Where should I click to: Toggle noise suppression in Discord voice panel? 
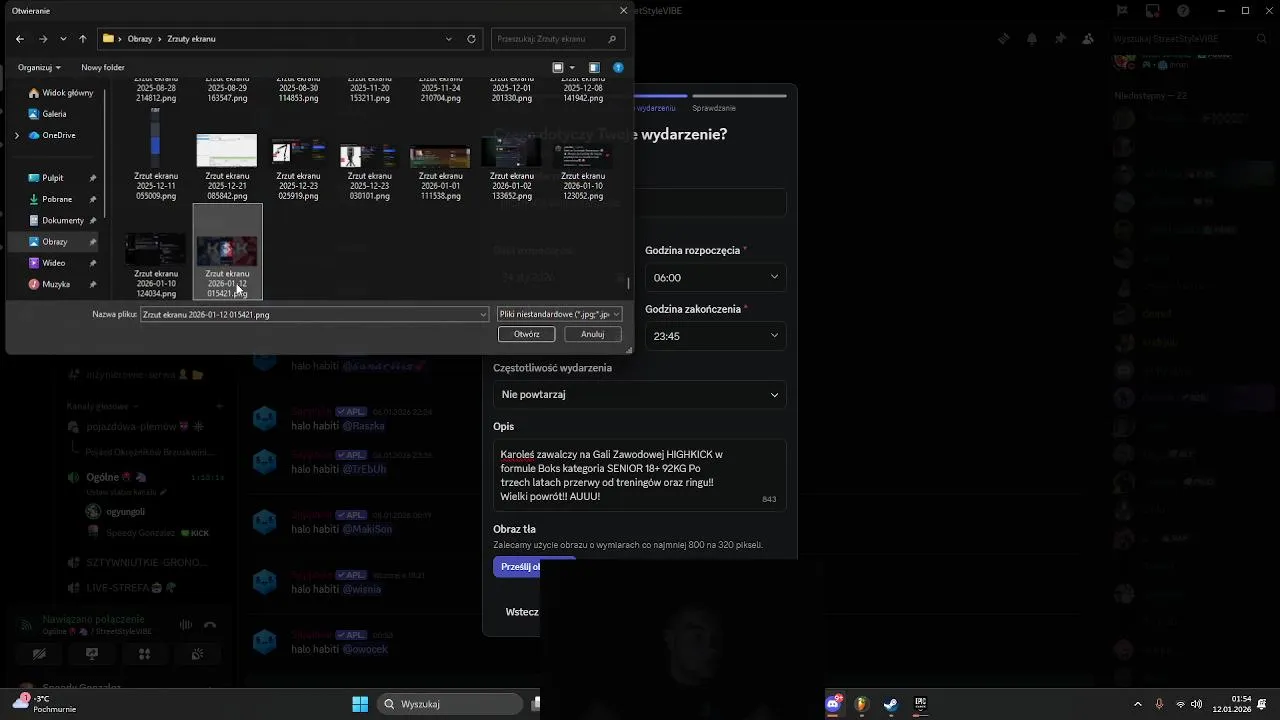tap(185, 625)
